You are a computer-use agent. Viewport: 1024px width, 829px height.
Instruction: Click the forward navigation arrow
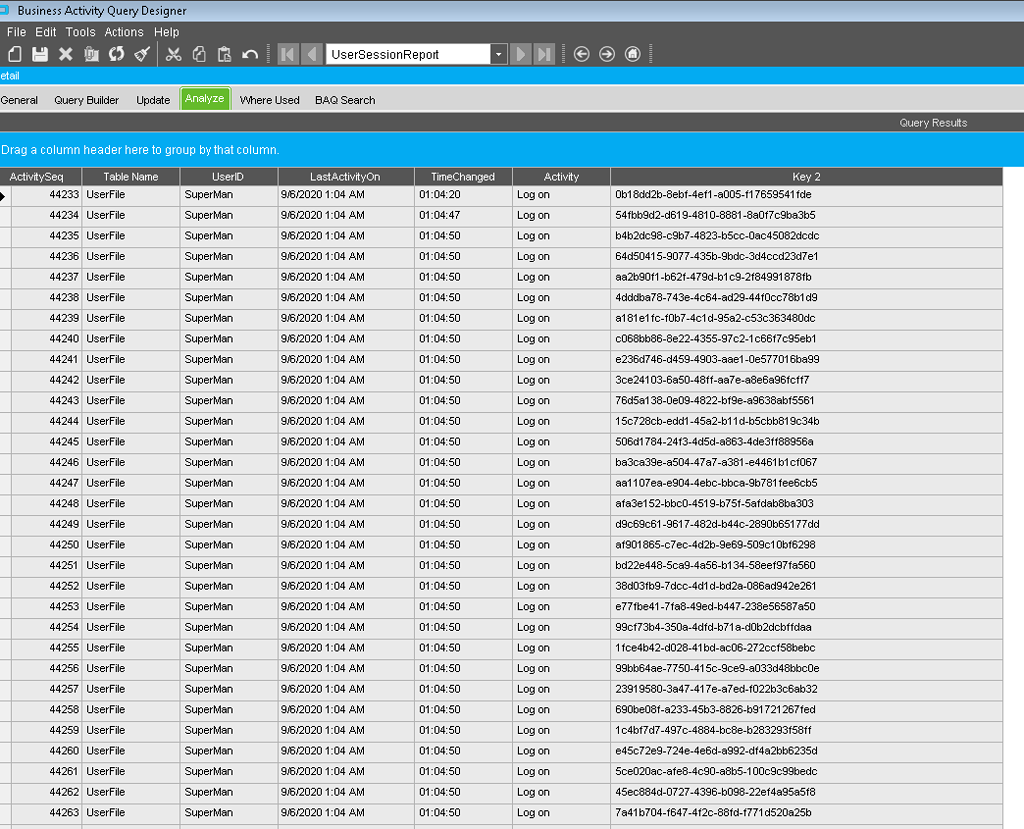click(606, 54)
